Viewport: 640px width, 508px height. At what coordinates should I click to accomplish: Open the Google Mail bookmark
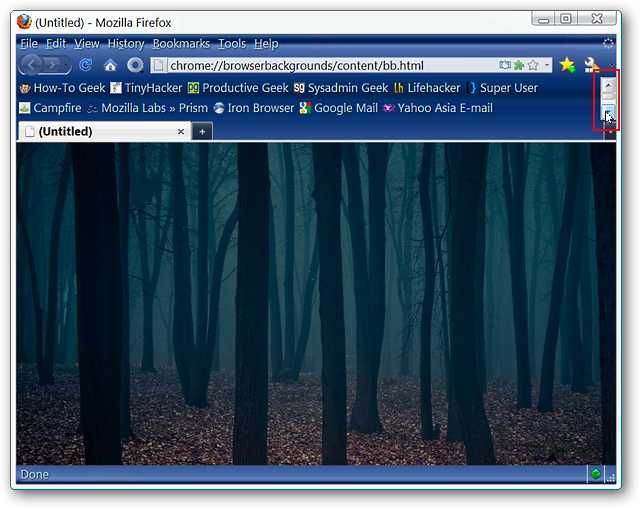(338, 108)
